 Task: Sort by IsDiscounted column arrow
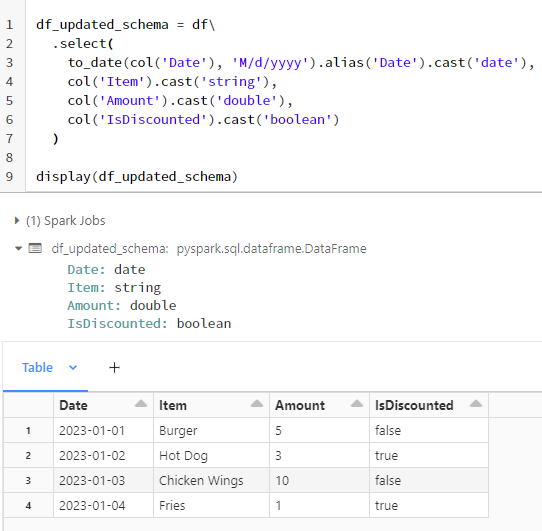click(x=476, y=403)
